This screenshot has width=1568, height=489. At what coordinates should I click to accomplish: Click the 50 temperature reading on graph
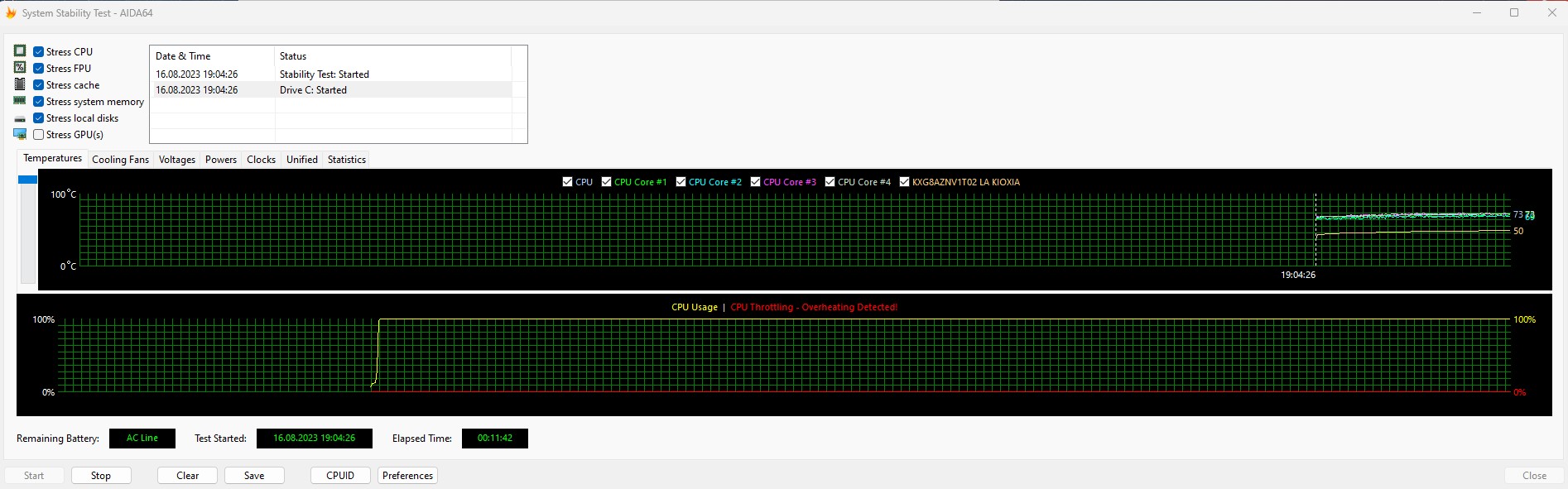[x=1518, y=231]
